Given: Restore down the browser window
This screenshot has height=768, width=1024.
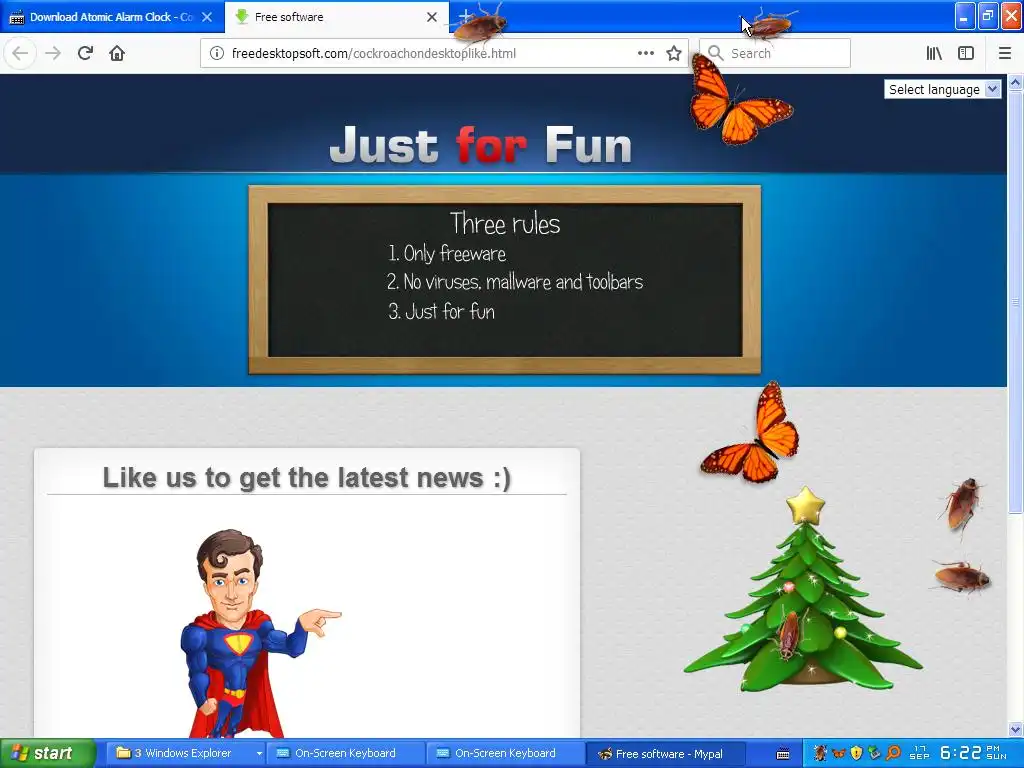Looking at the screenshot, I should tap(988, 16).
